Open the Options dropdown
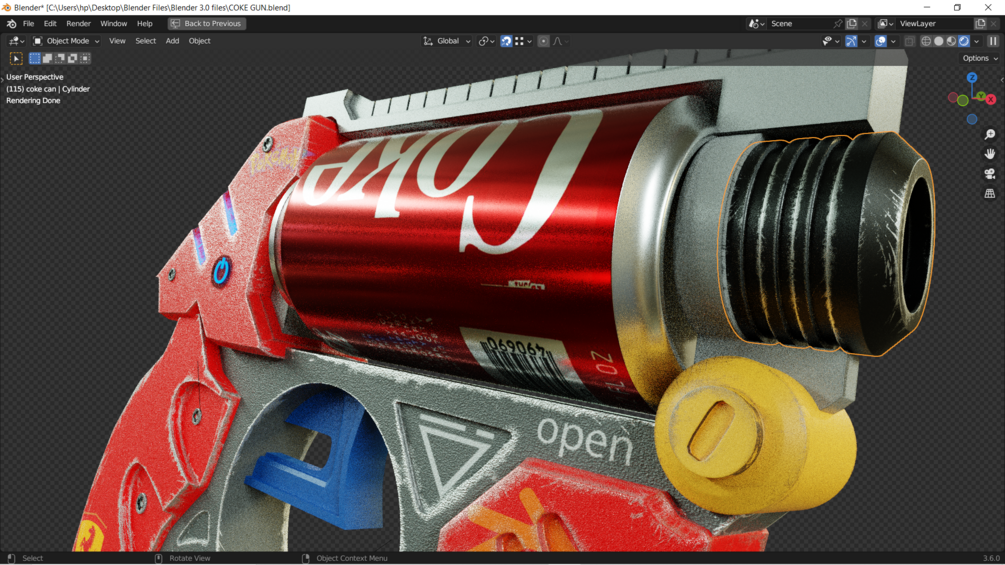 pyautogui.click(x=980, y=58)
